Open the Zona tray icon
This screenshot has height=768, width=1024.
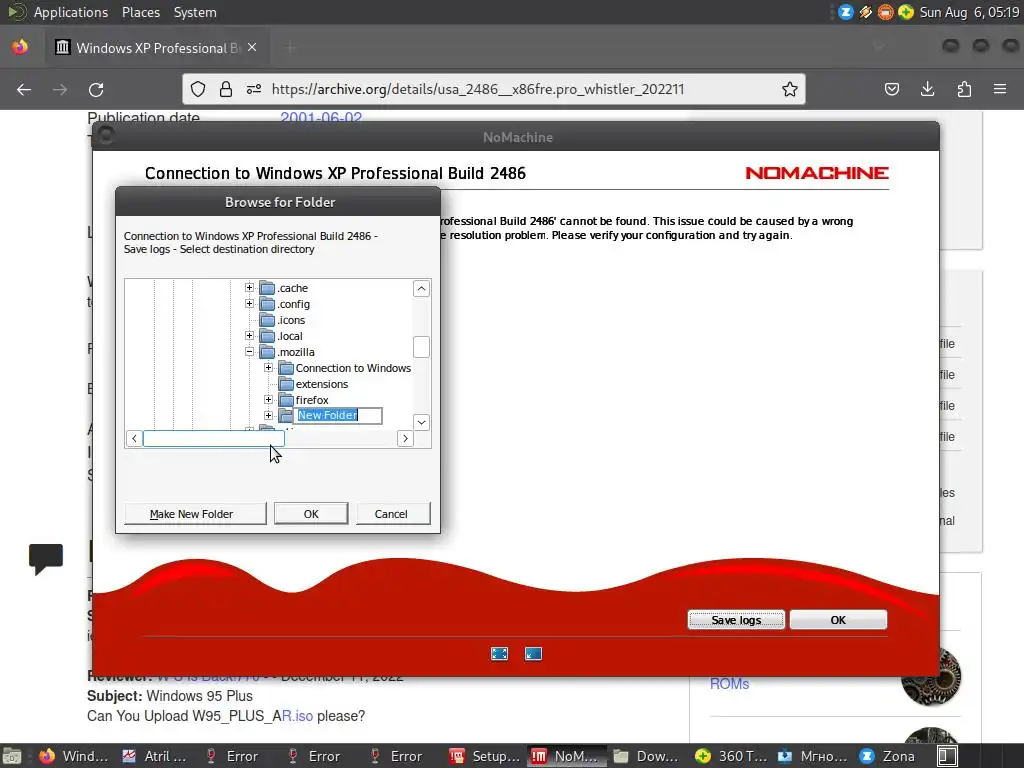tap(846, 12)
